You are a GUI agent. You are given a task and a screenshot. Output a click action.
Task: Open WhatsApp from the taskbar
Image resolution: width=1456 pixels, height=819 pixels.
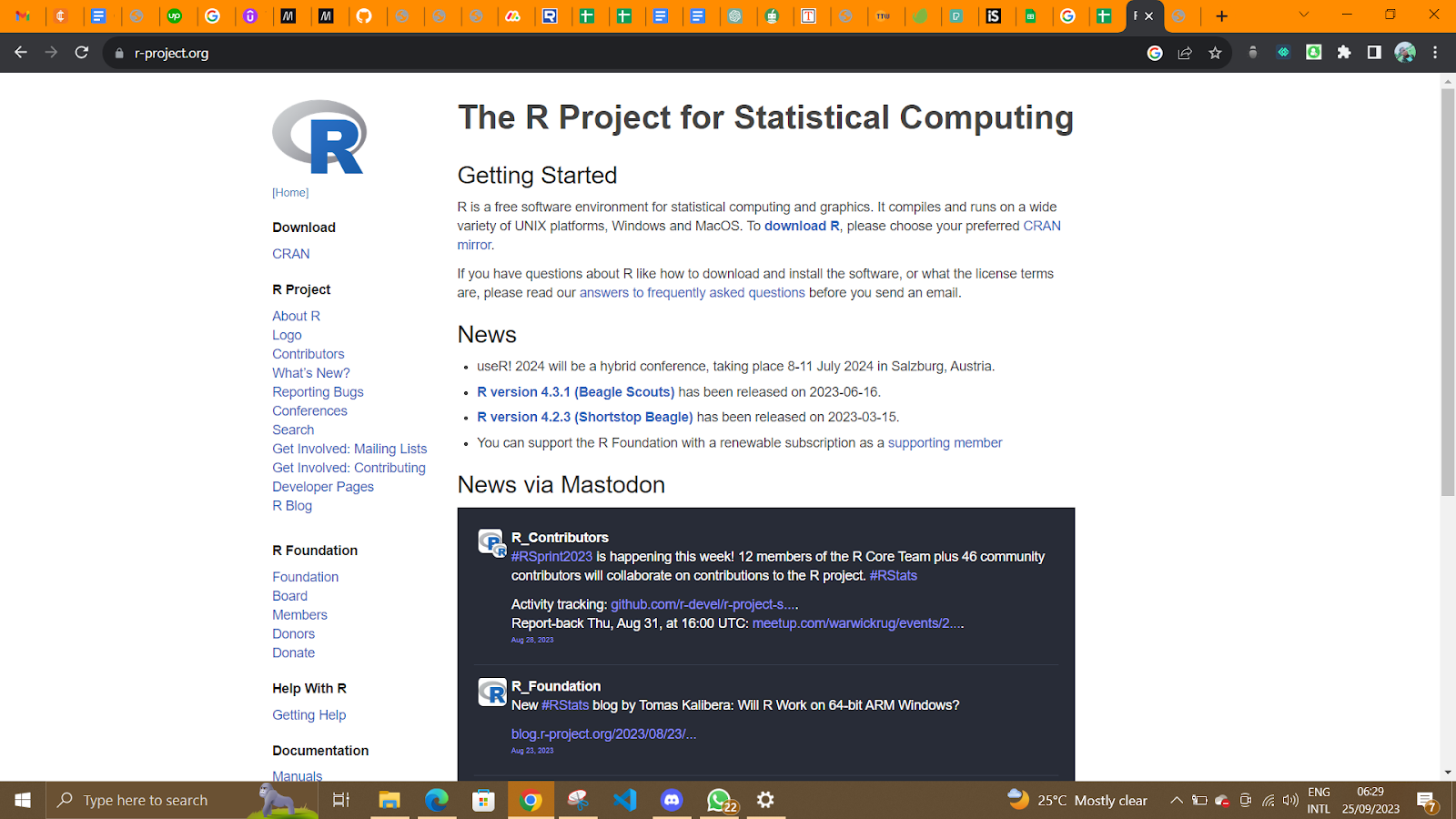click(720, 800)
